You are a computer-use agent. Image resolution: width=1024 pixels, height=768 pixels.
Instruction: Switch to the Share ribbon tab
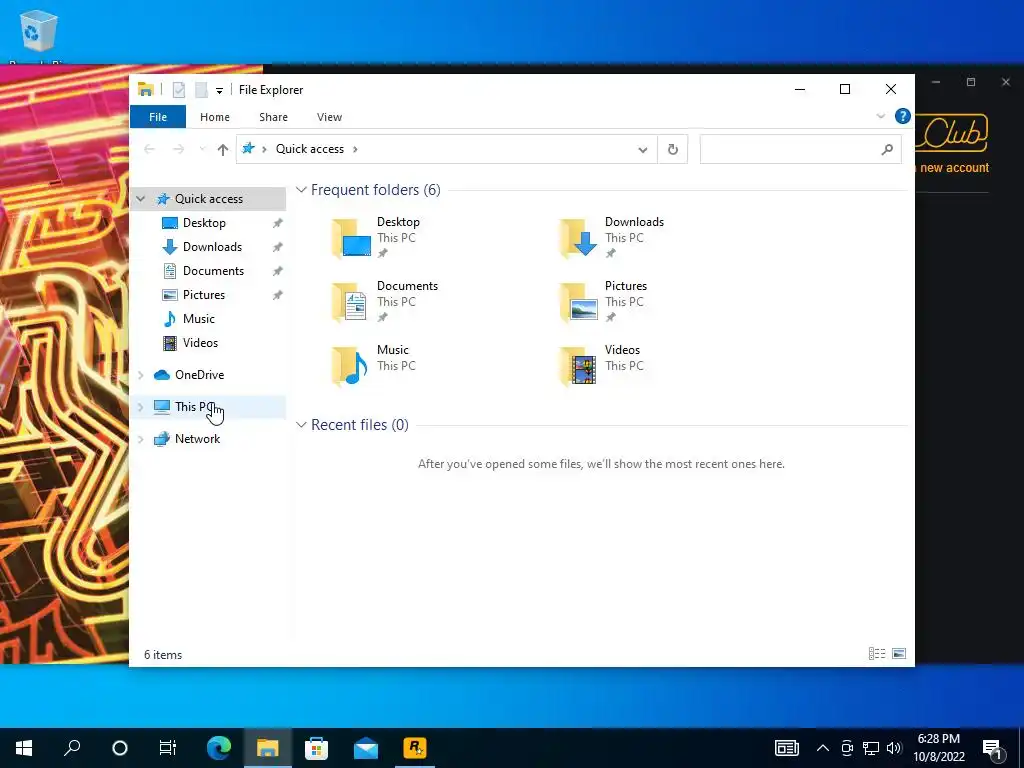tap(273, 117)
